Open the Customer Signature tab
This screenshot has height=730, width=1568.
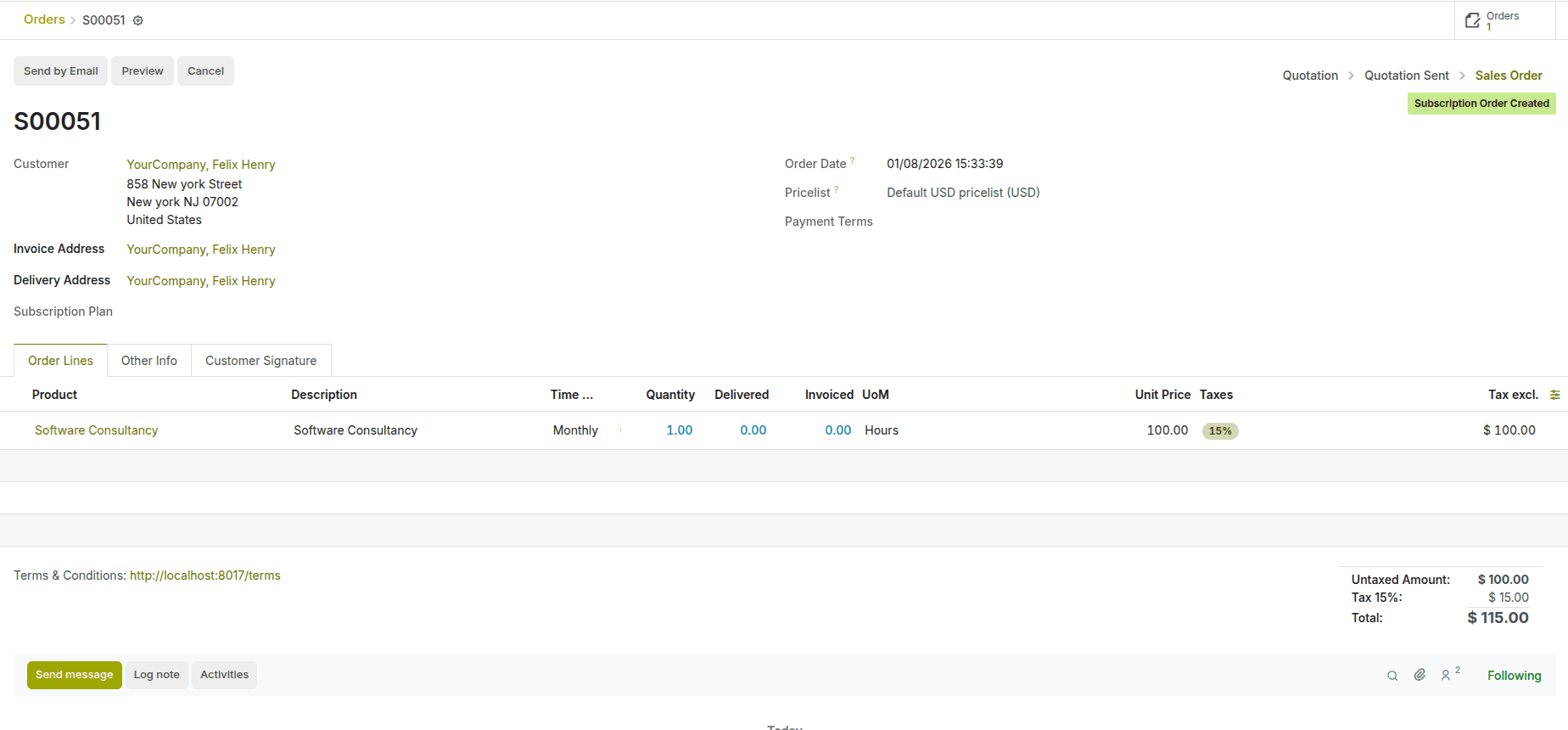[260, 361]
